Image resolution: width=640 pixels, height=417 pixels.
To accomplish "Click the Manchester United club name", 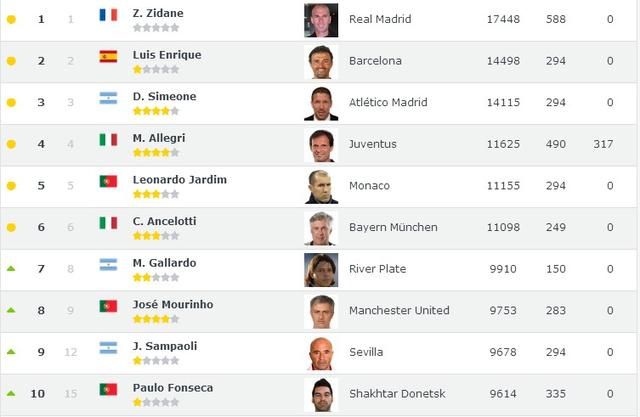I will click(399, 311).
